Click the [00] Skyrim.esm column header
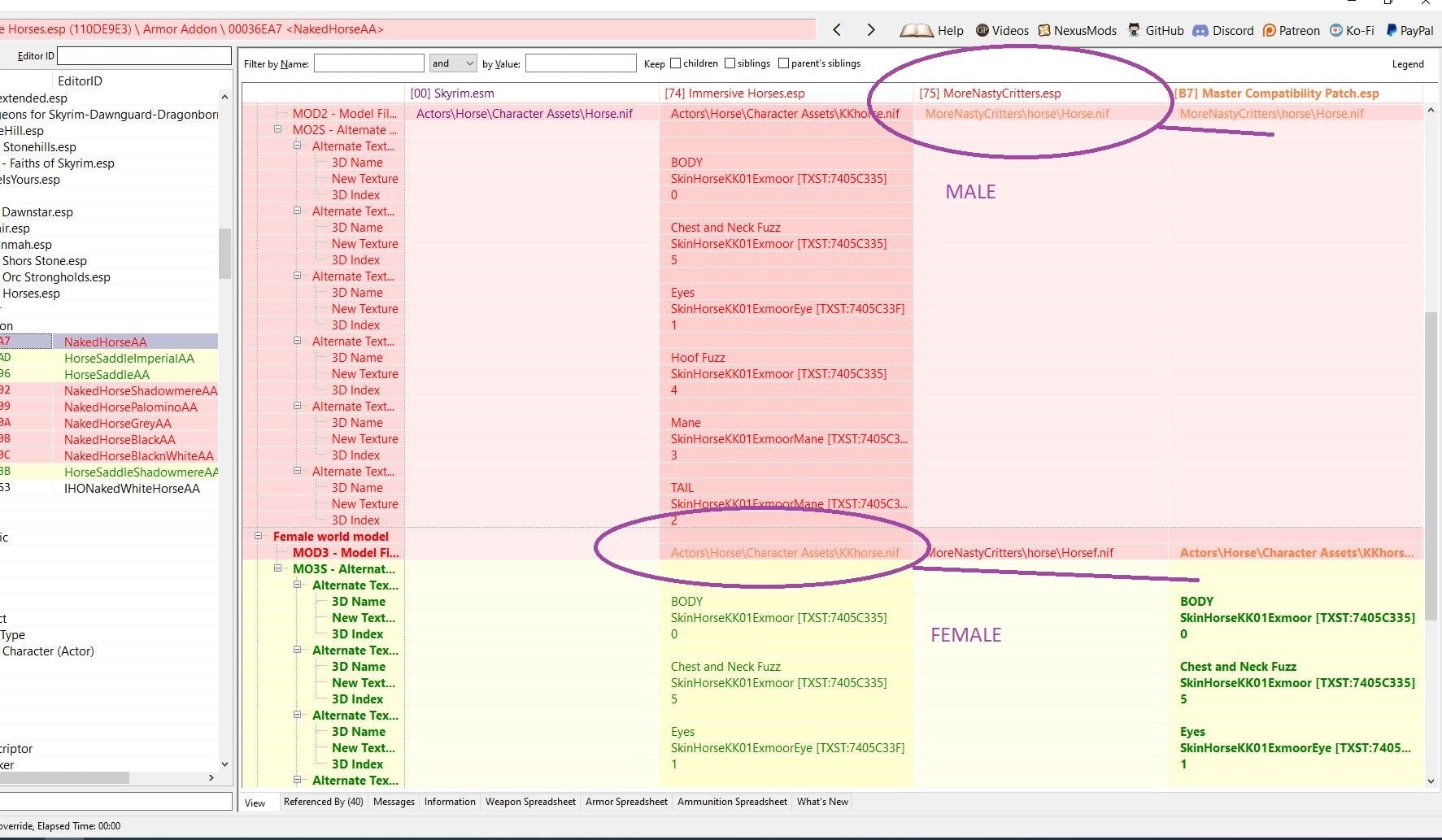The height and width of the screenshot is (840, 1442). coord(532,94)
